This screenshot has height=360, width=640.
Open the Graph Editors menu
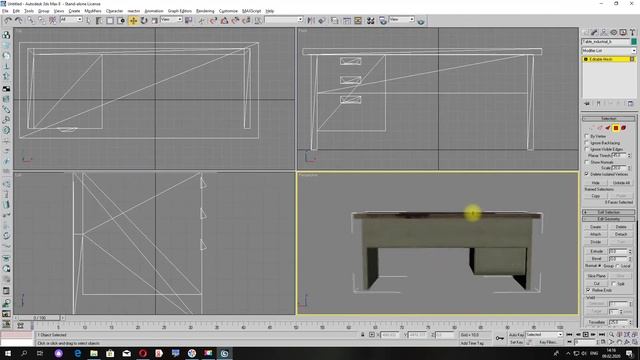click(x=180, y=11)
